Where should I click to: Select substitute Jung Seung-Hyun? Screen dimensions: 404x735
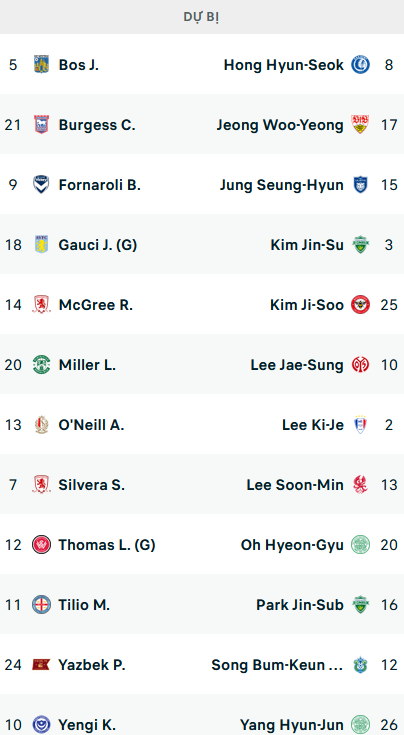tap(282, 185)
